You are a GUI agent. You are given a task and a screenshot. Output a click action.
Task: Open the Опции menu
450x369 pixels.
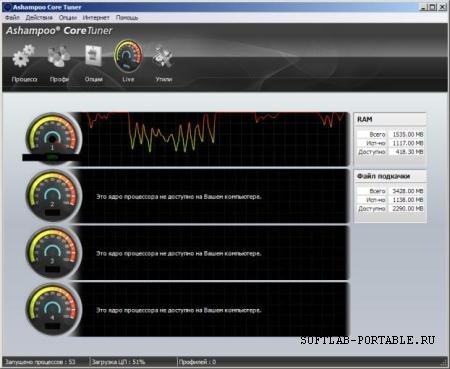[68, 18]
